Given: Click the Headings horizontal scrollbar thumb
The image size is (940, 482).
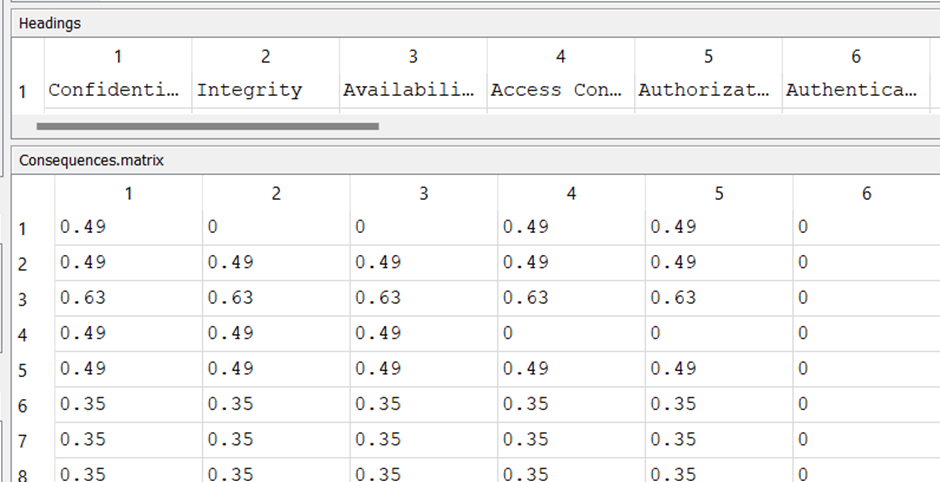Looking at the screenshot, I should click(207, 126).
